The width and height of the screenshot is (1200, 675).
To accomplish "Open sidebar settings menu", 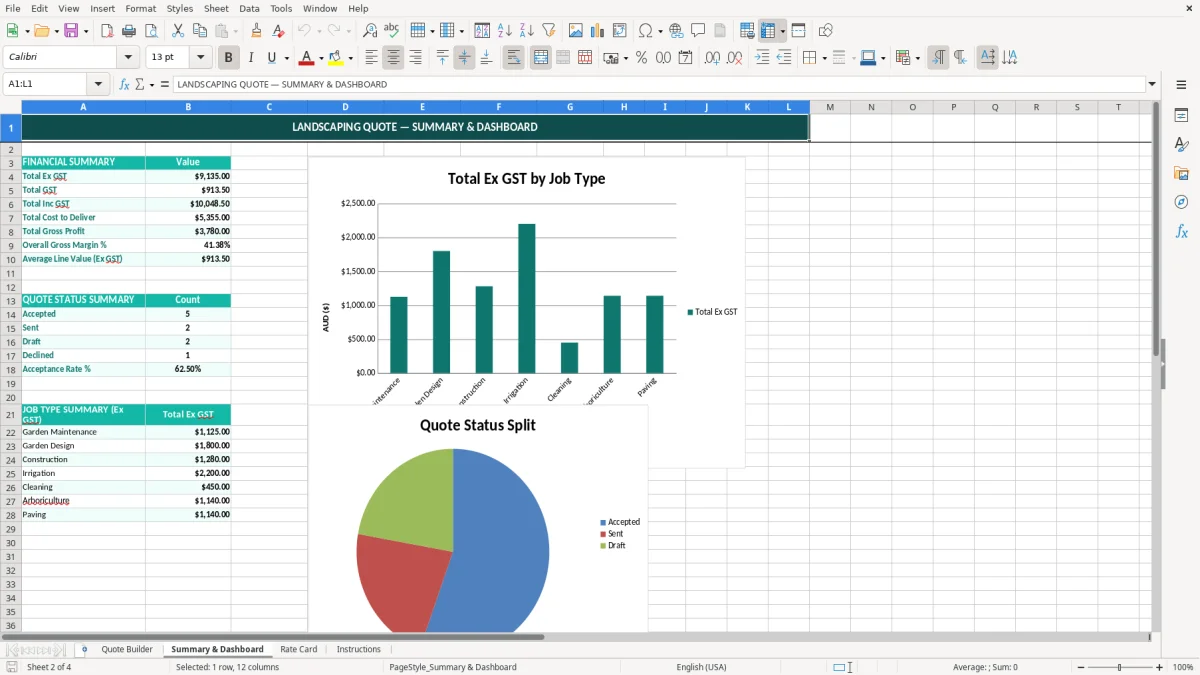I will (1181, 84).
